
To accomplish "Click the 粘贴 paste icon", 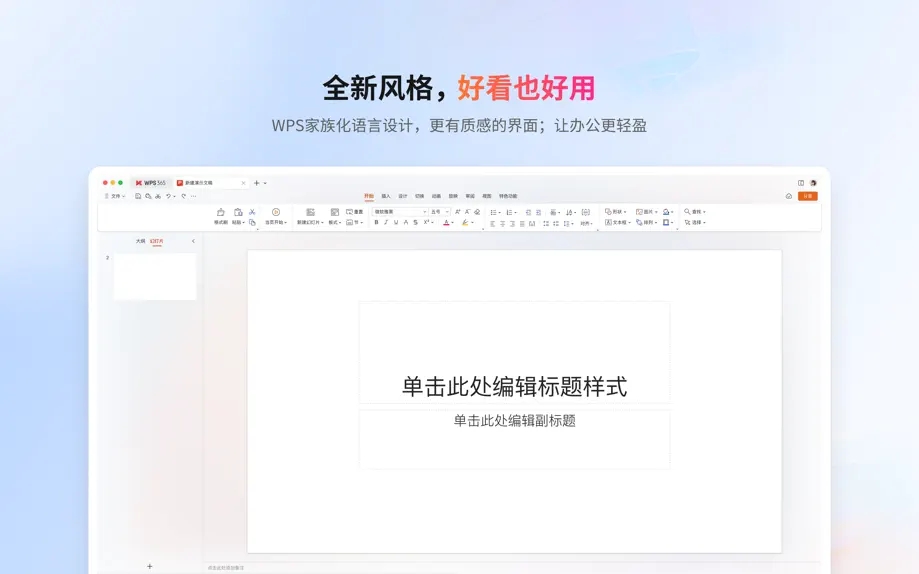I will (x=238, y=212).
